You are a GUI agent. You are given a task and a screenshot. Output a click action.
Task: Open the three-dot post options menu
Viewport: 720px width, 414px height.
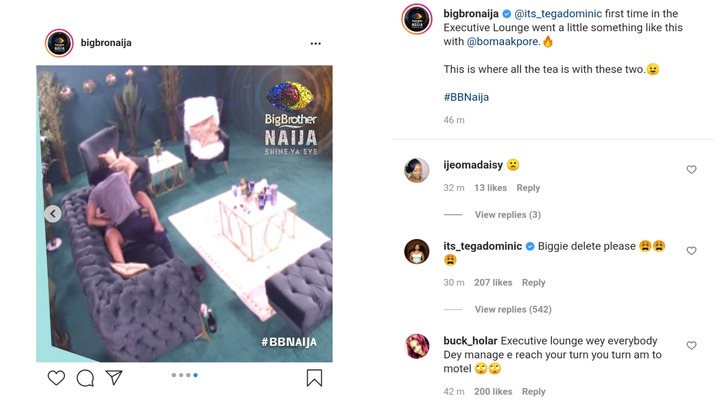[316, 45]
